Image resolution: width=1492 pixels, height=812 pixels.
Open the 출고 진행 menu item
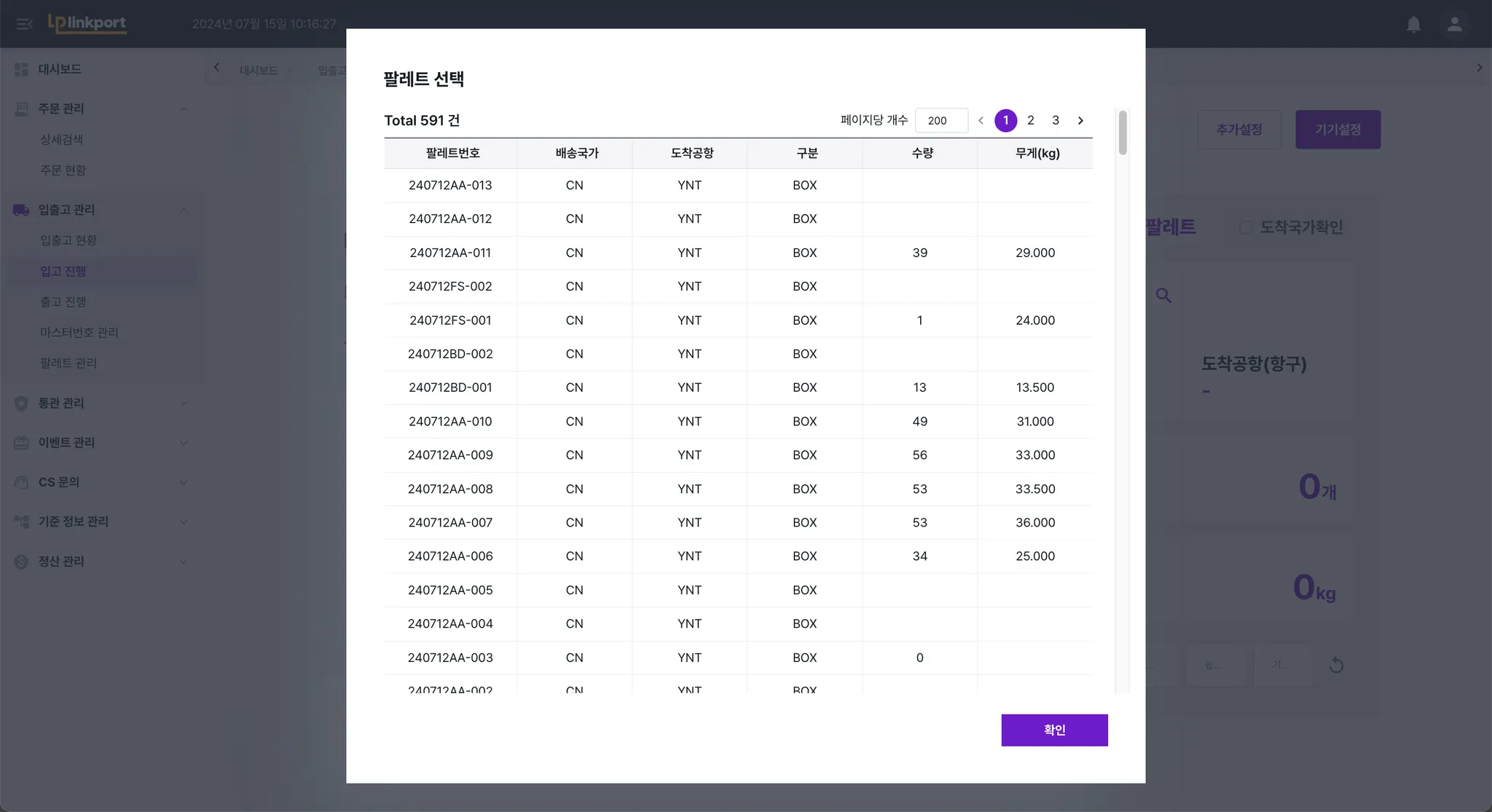[x=63, y=301]
